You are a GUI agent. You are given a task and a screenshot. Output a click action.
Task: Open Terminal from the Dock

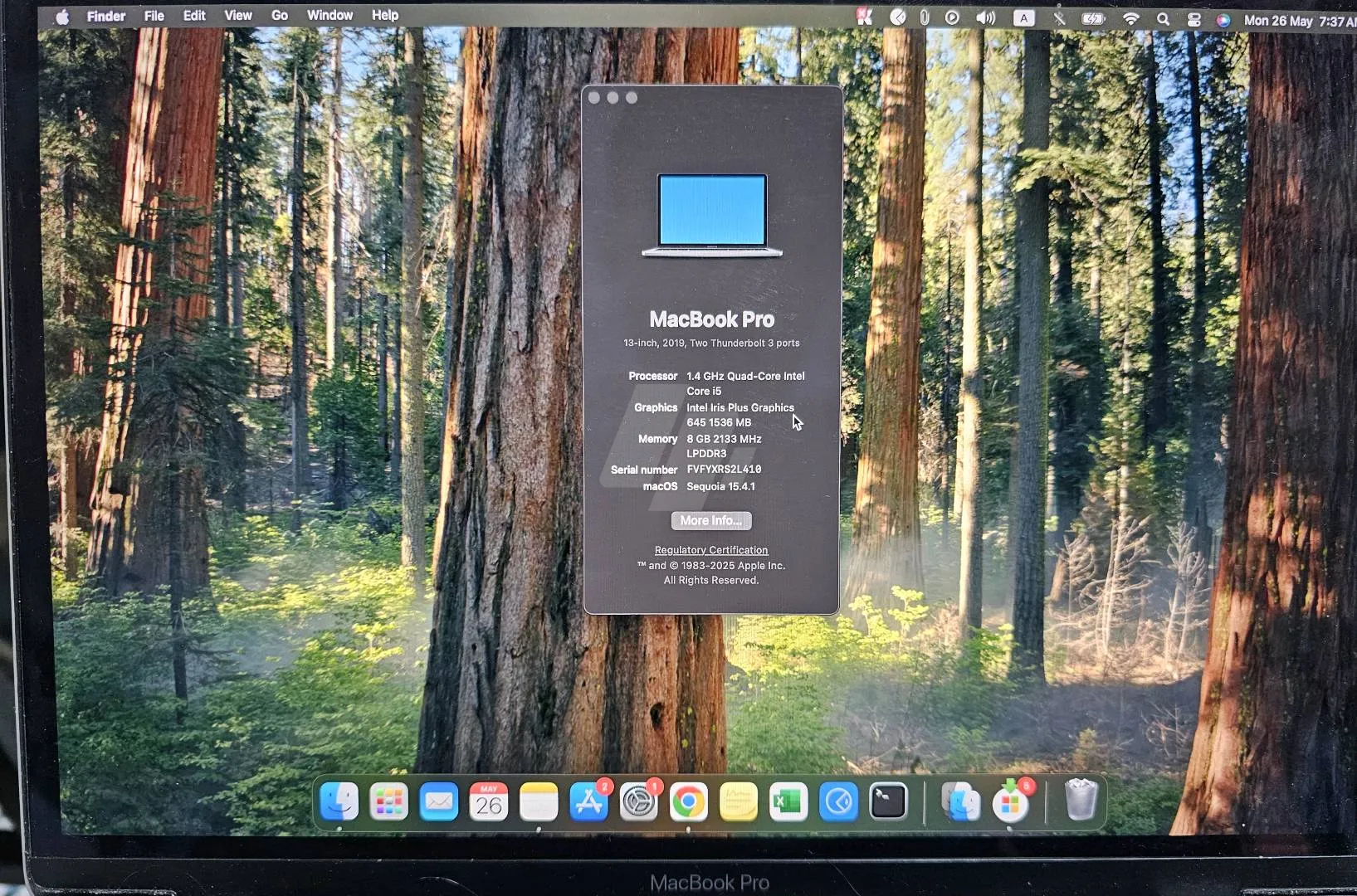(888, 801)
